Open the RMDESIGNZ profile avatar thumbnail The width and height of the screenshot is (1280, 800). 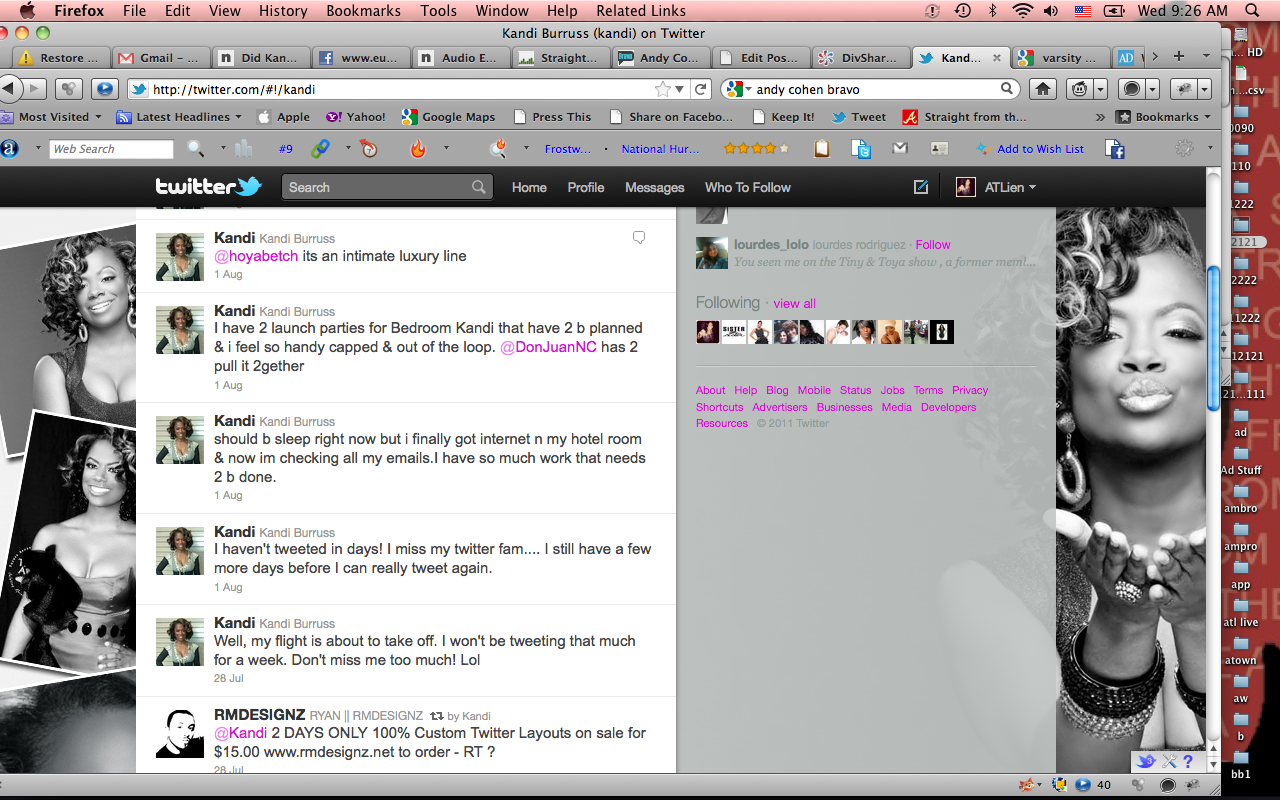coord(180,733)
